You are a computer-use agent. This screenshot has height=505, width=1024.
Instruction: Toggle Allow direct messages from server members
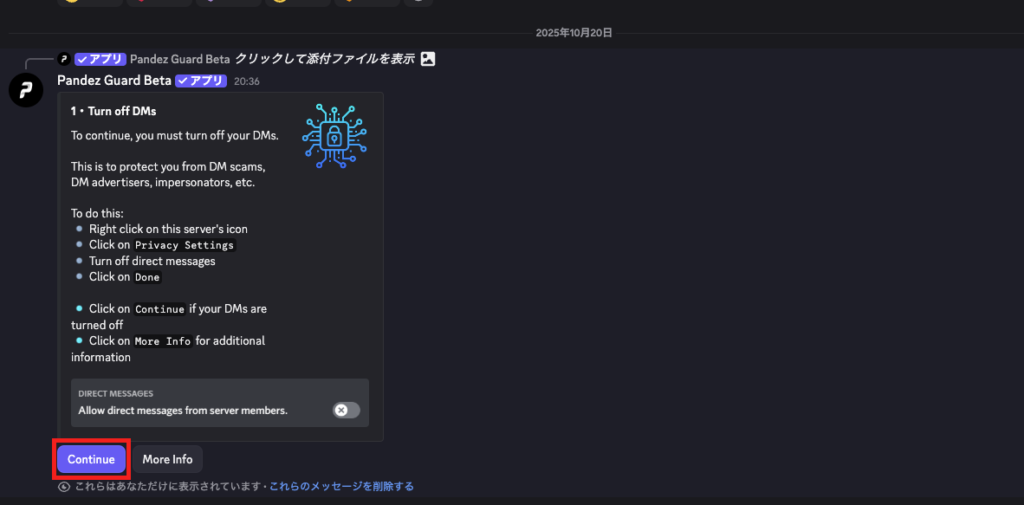tap(346, 410)
